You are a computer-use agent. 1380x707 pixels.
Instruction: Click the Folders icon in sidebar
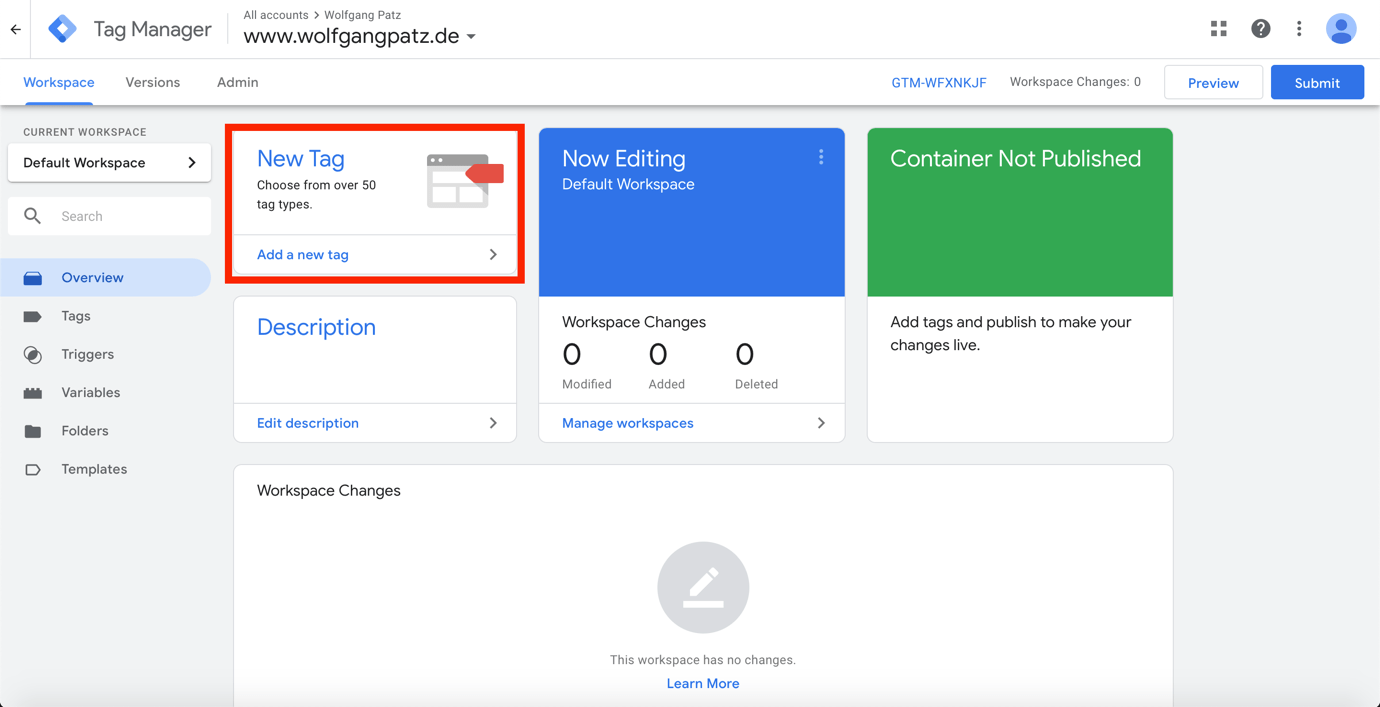33,431
